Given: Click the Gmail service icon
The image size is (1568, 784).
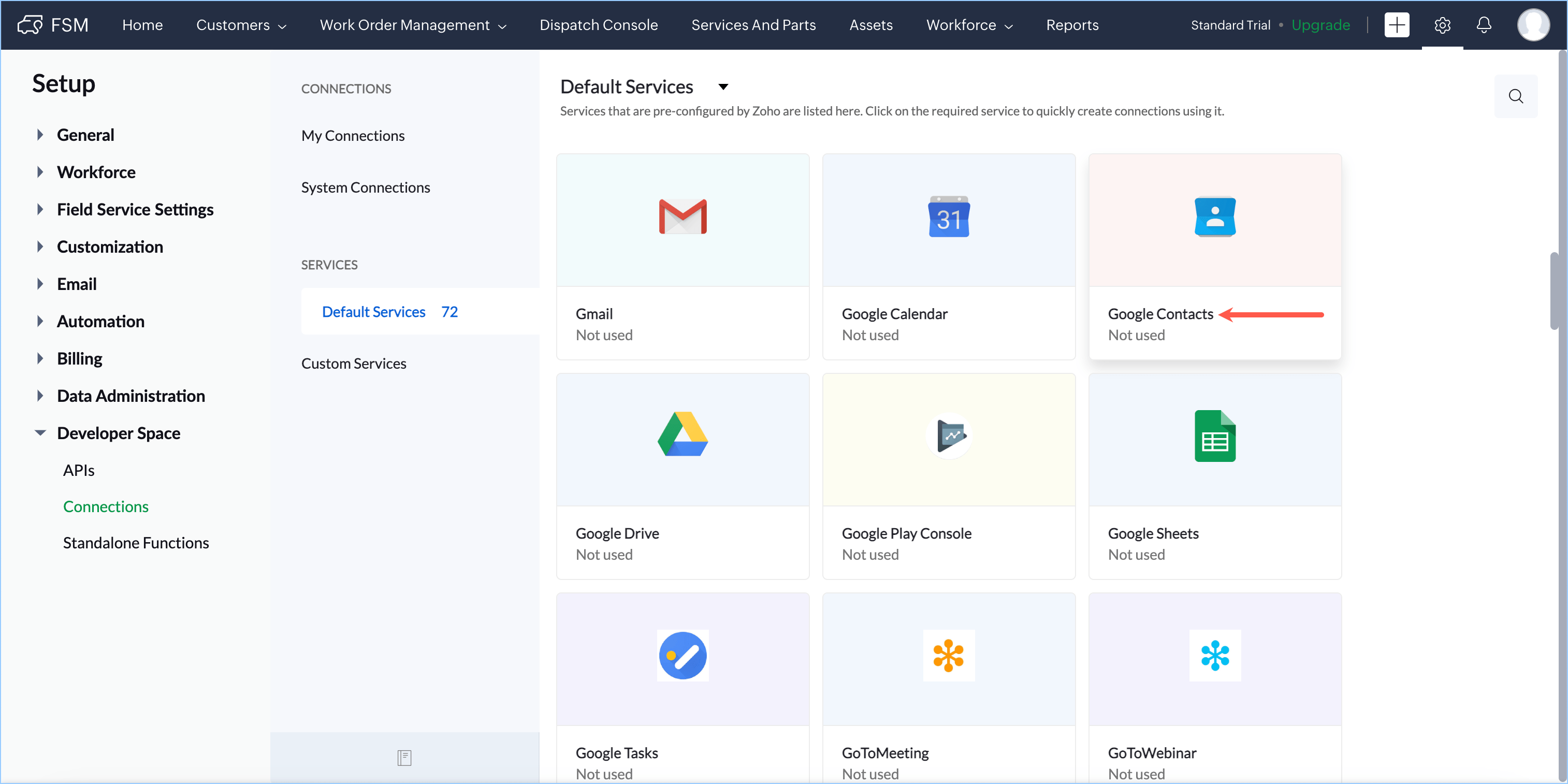Looking at the screenshot, I should (683, 216).
